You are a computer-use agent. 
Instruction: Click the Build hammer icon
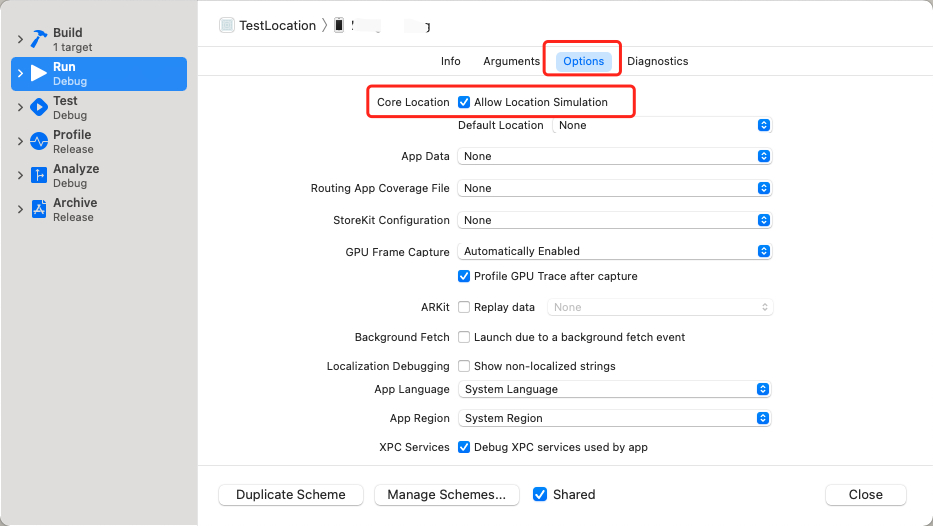39,39
